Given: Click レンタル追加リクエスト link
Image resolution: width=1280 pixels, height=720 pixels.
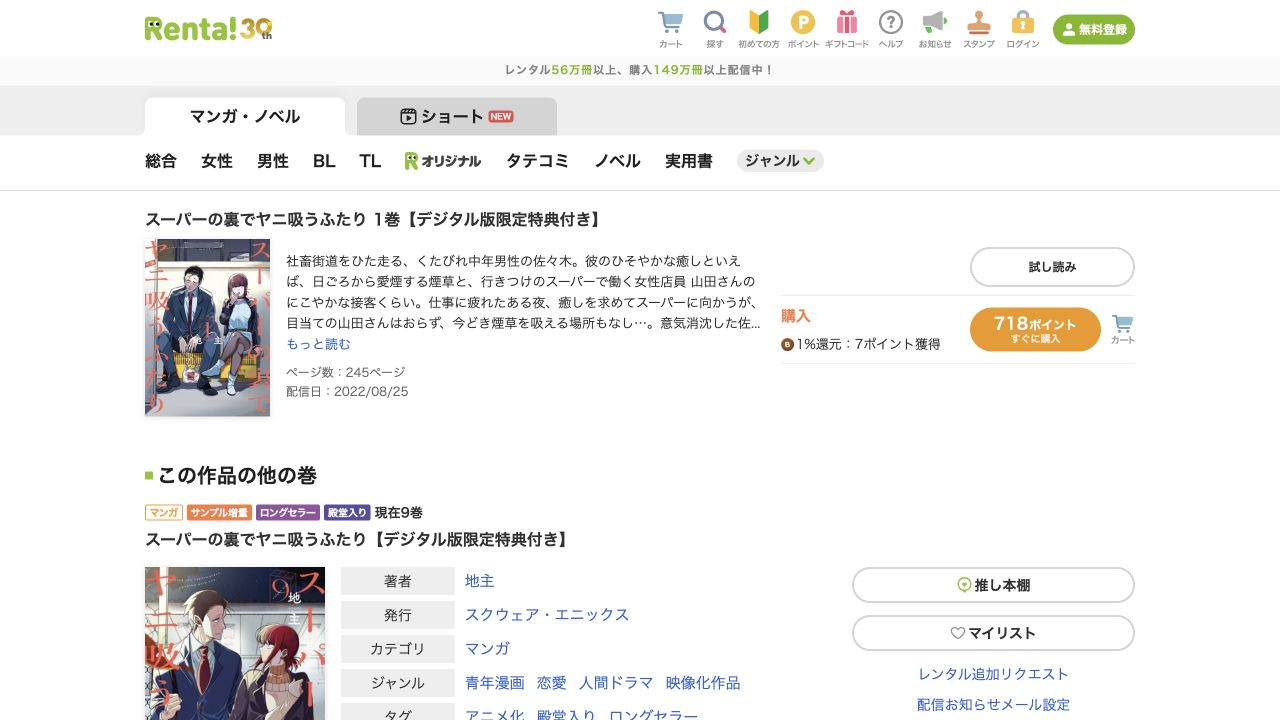Looking at the screenshot, I should point(993,674).
